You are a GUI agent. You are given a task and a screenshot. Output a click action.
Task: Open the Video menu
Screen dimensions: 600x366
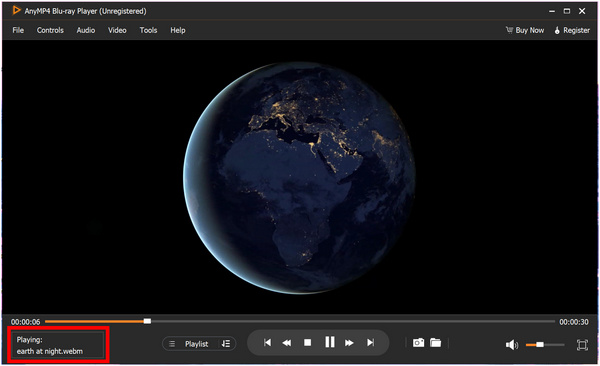click(117, 30)
